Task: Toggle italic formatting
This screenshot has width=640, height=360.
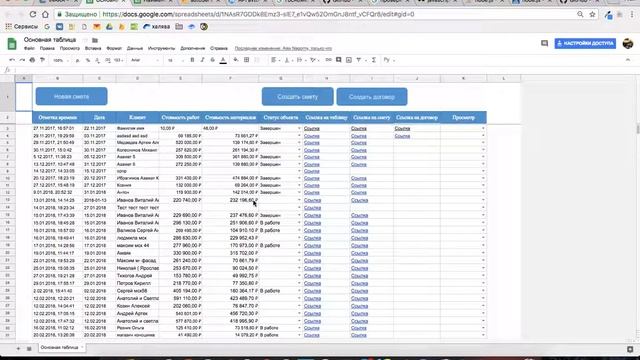Action: 202,60
